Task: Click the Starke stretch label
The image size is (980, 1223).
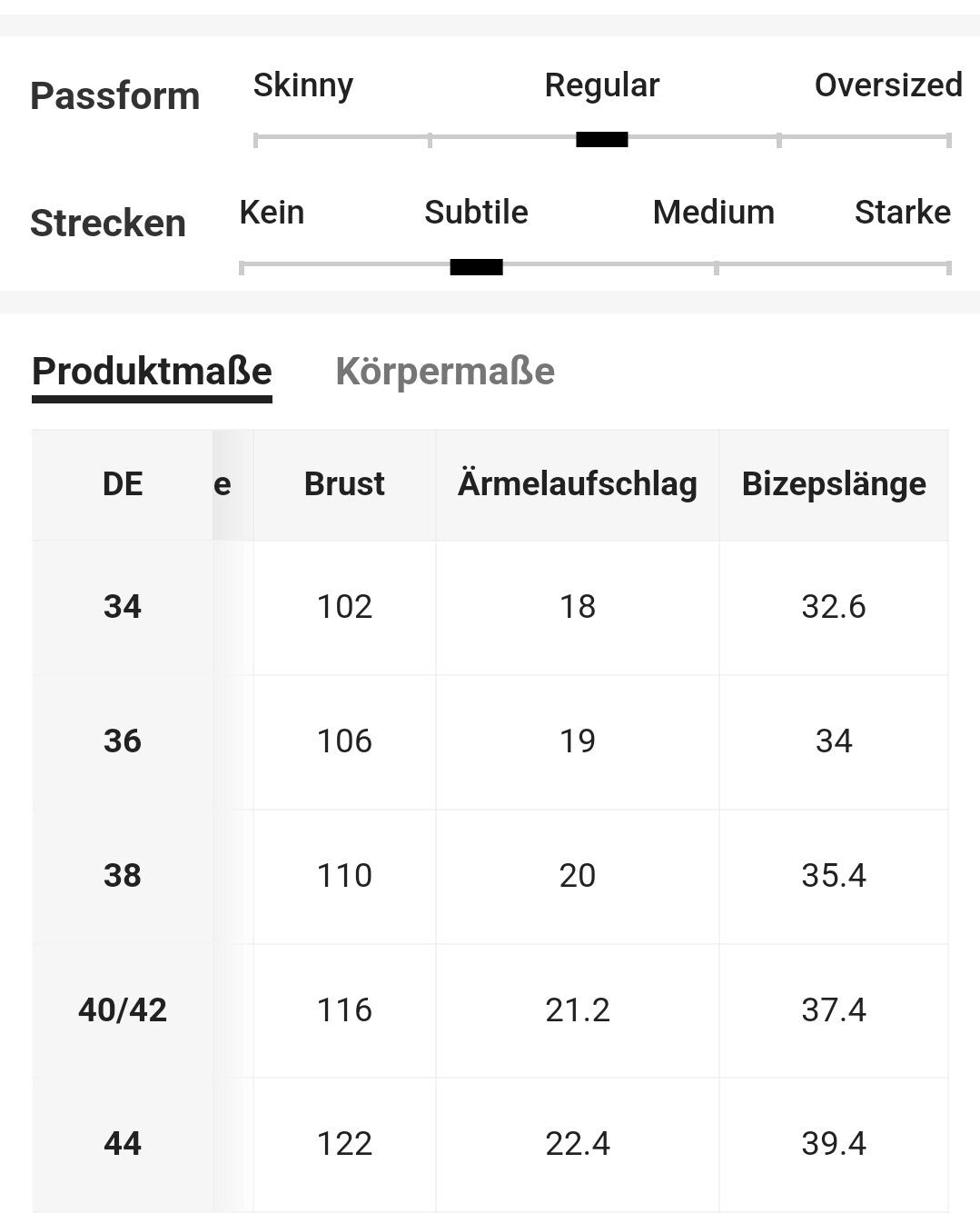Action: [902, 213]
